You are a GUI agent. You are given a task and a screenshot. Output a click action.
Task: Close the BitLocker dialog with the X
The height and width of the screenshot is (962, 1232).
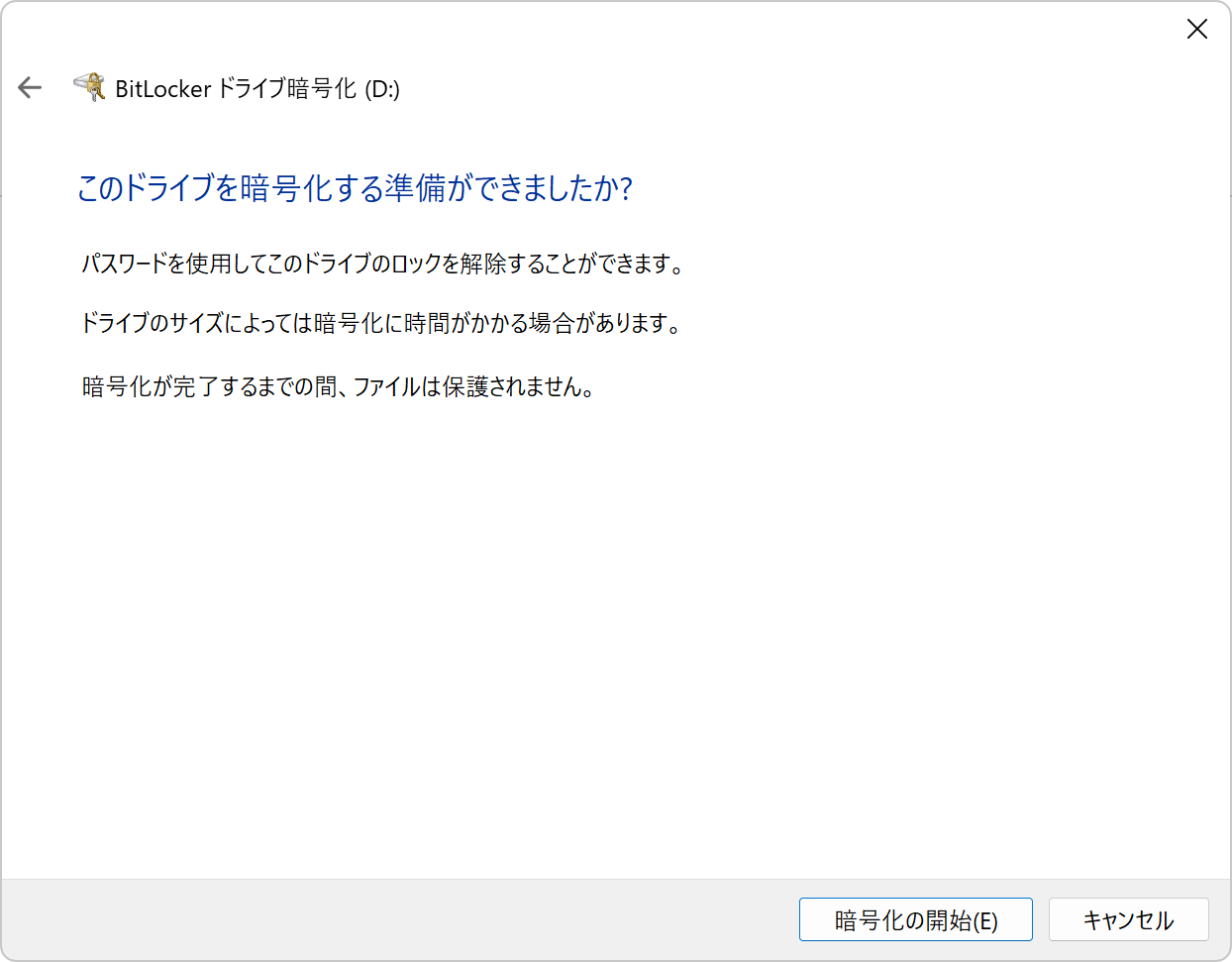(x=1196, y=29)
